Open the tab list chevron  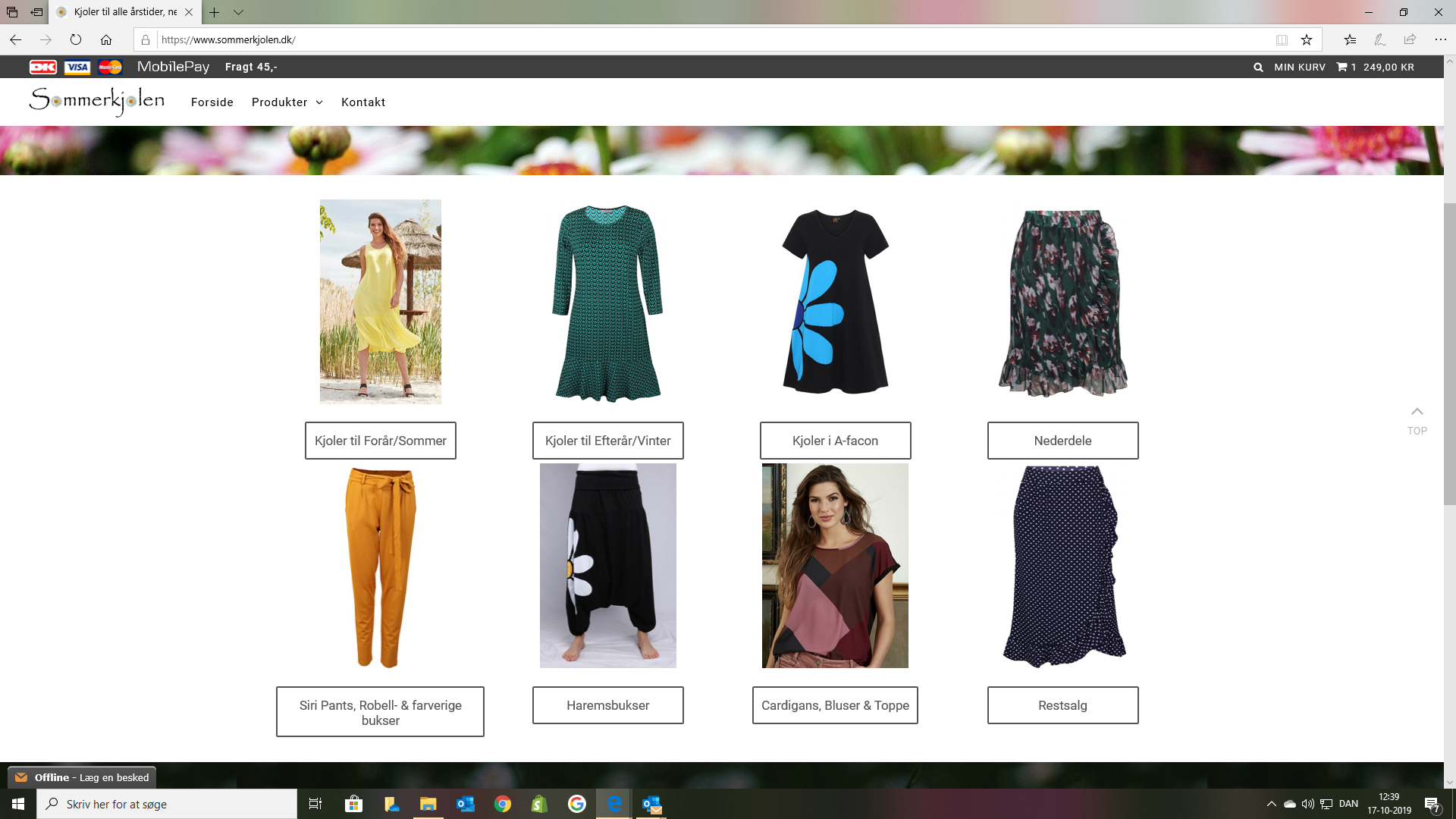pos(238,12)
